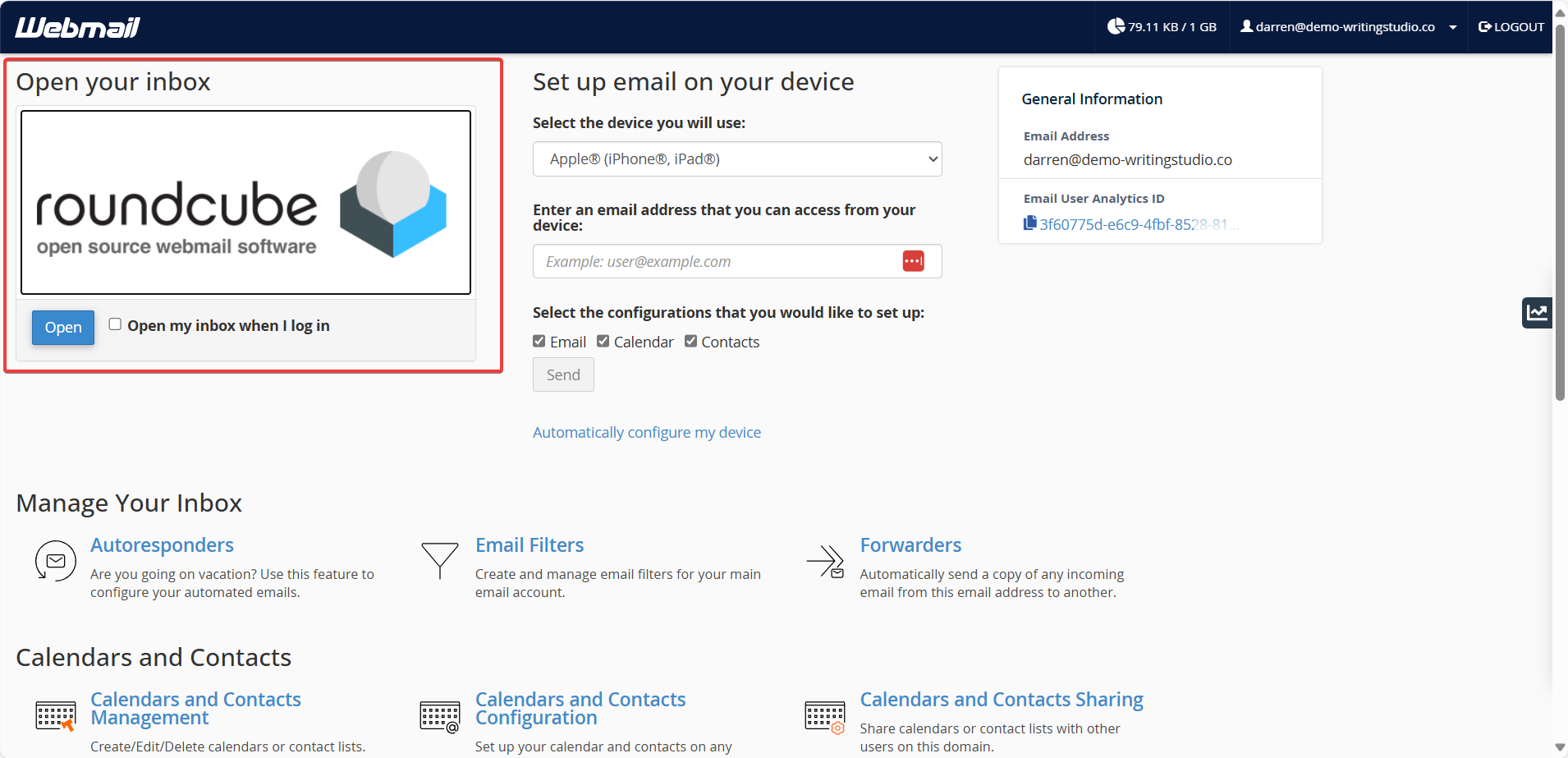This screenshot has height=758, width=1568.
Task: Click the Calendars and Contacts Sharing icon
Action: (825, 716)
